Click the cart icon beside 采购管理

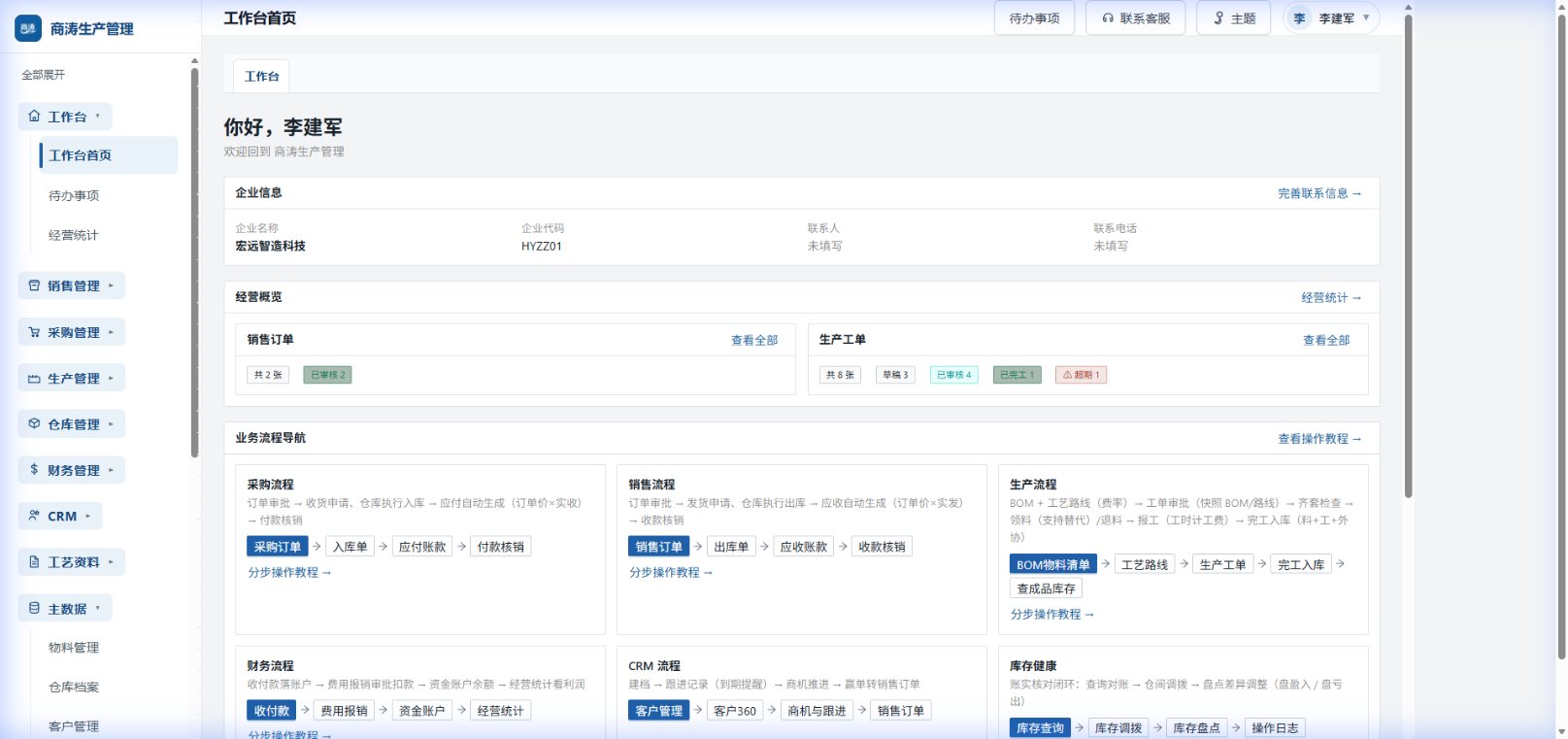[34, 332]
